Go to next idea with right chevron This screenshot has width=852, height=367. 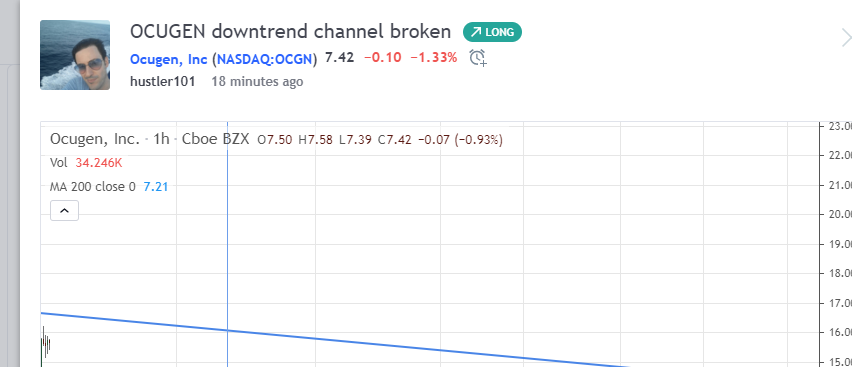(846, 38)
